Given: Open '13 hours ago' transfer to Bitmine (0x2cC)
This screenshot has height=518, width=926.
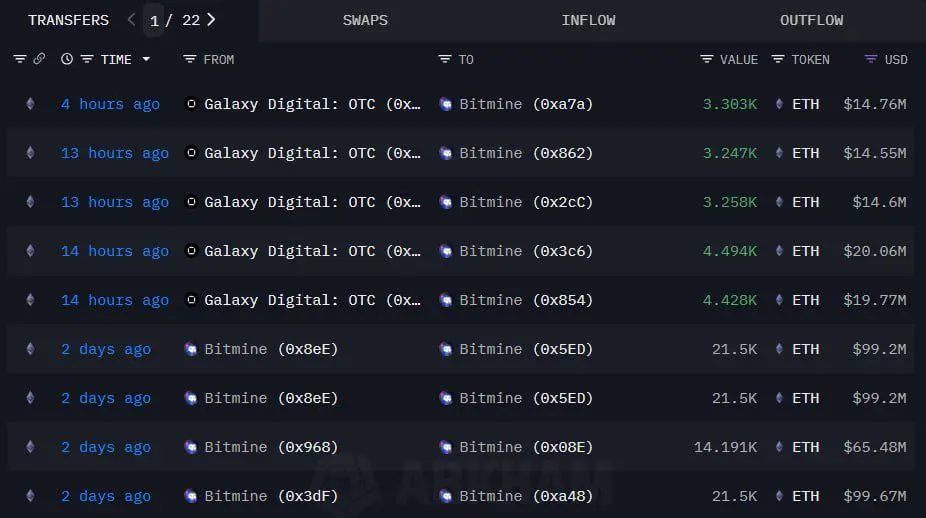Looking at the screenshot, I should 115,203.
